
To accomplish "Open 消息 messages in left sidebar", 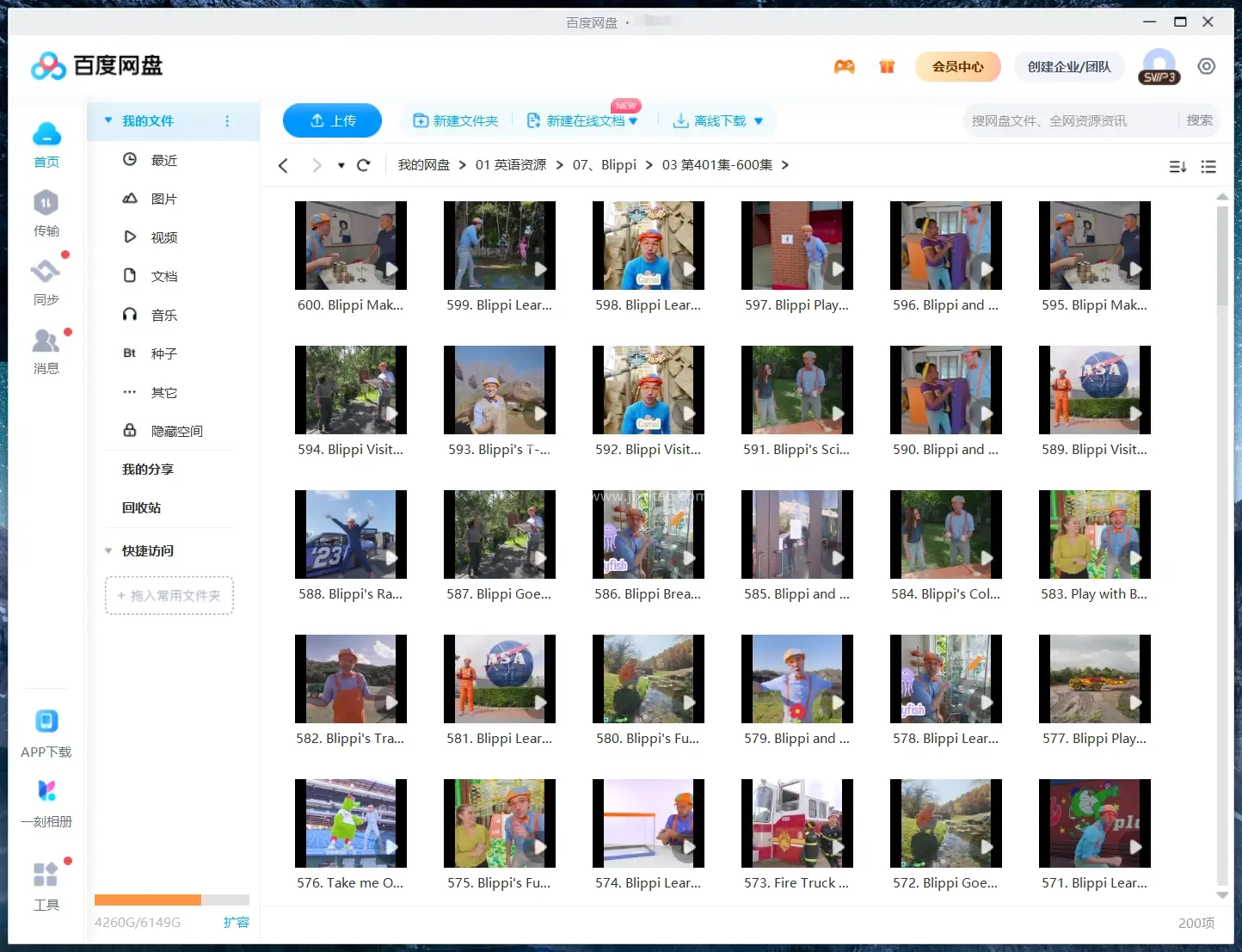I will (x=46, y=341).
